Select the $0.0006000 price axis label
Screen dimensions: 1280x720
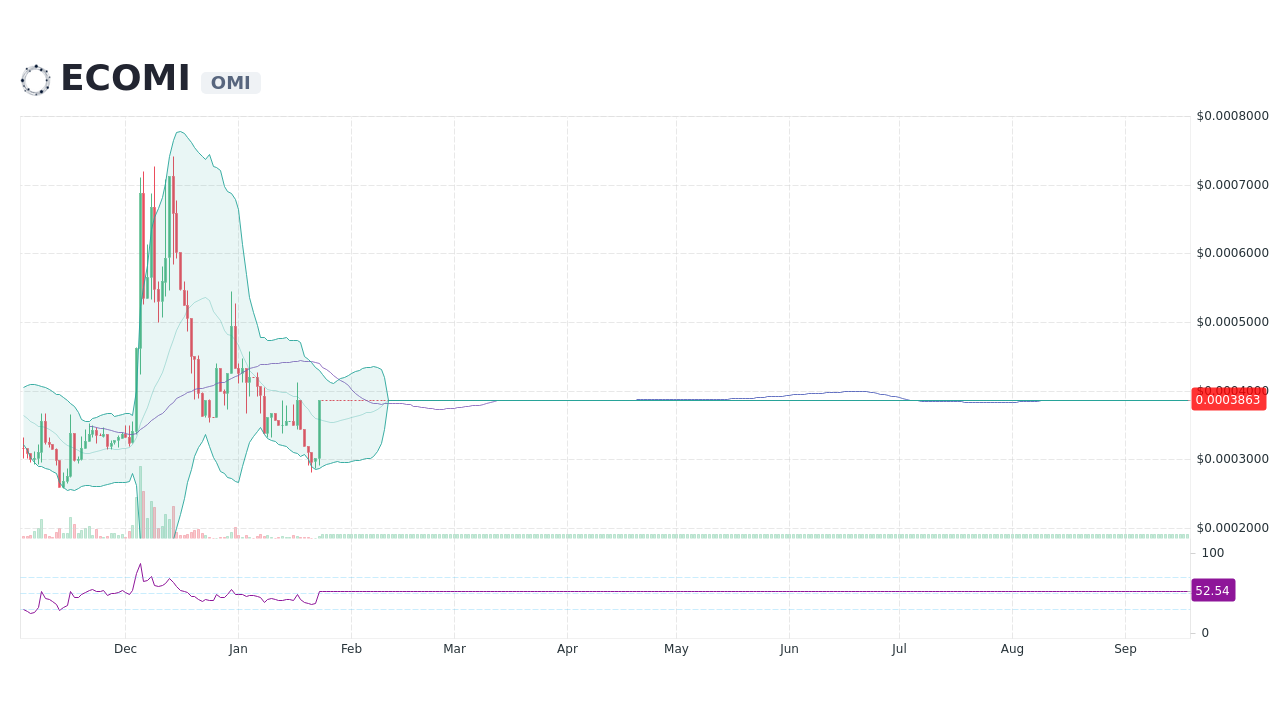pyautogui.click(x=1233, y=253)
